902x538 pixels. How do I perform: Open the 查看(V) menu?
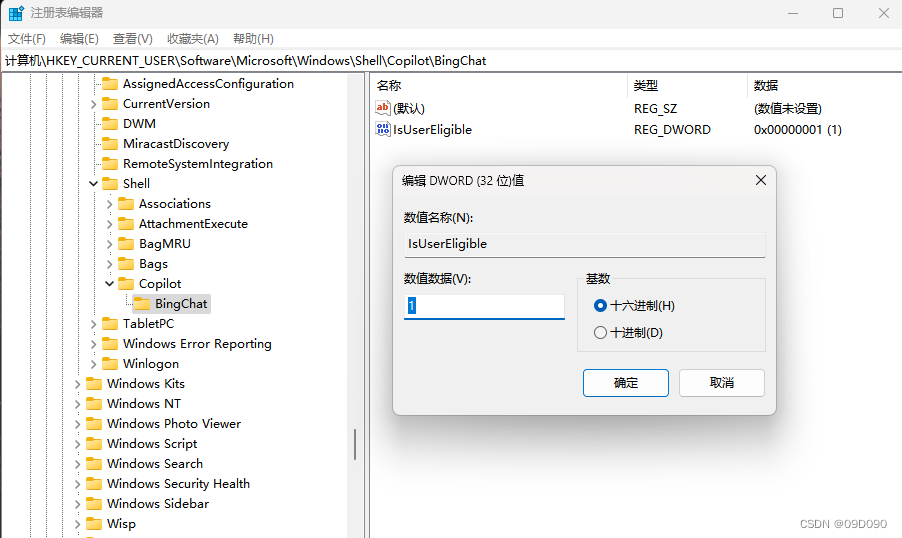tap(132, 39)
